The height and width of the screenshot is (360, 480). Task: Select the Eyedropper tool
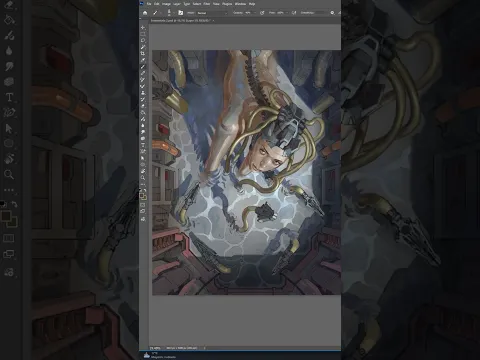tap(143, 60)
